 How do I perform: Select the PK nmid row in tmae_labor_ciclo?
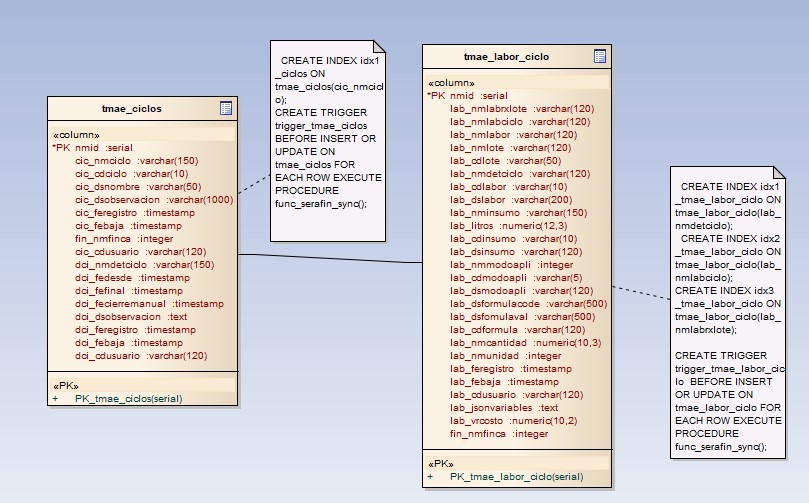click(468, 95)
